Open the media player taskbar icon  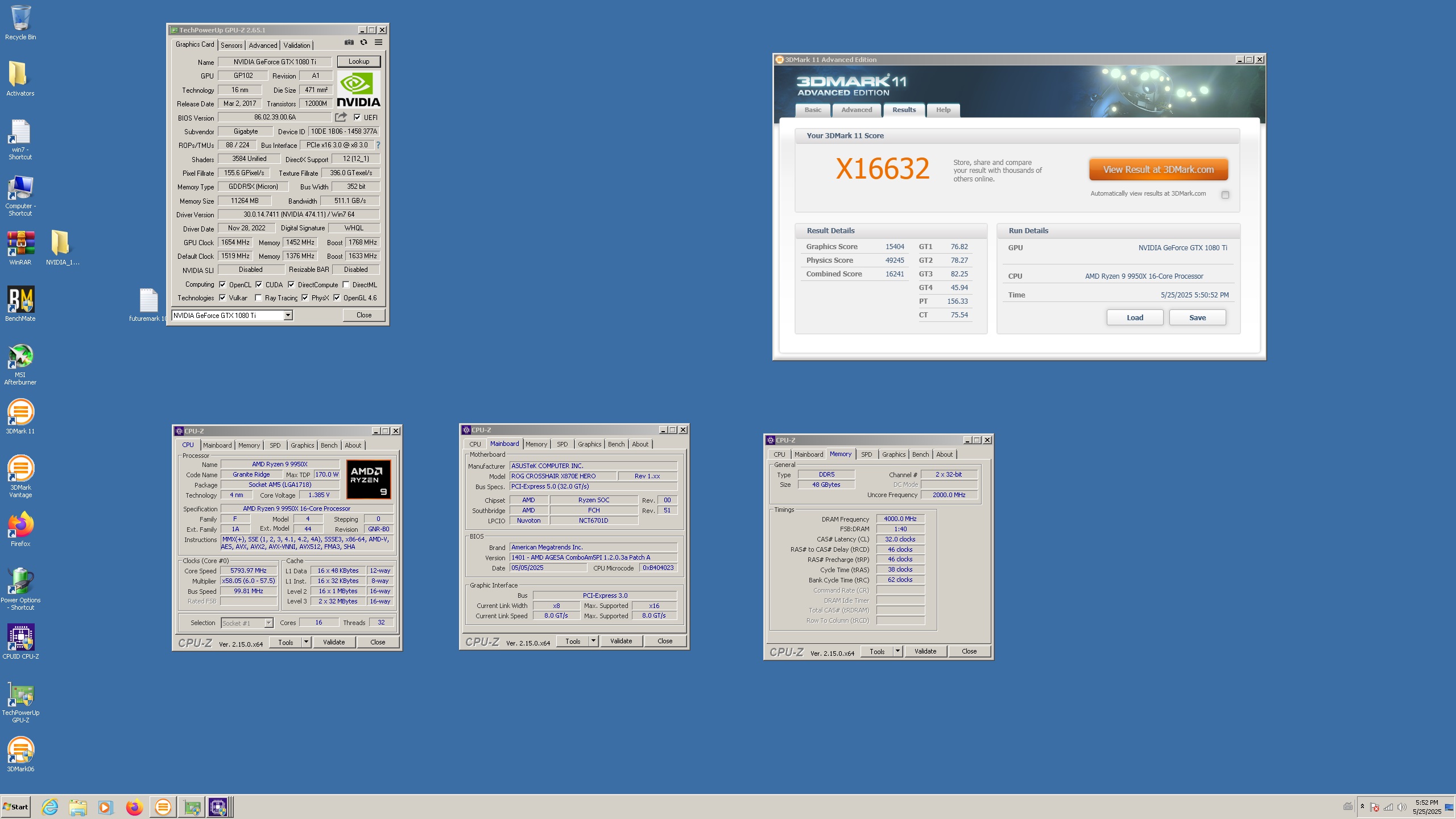click(x=105, y=806)
